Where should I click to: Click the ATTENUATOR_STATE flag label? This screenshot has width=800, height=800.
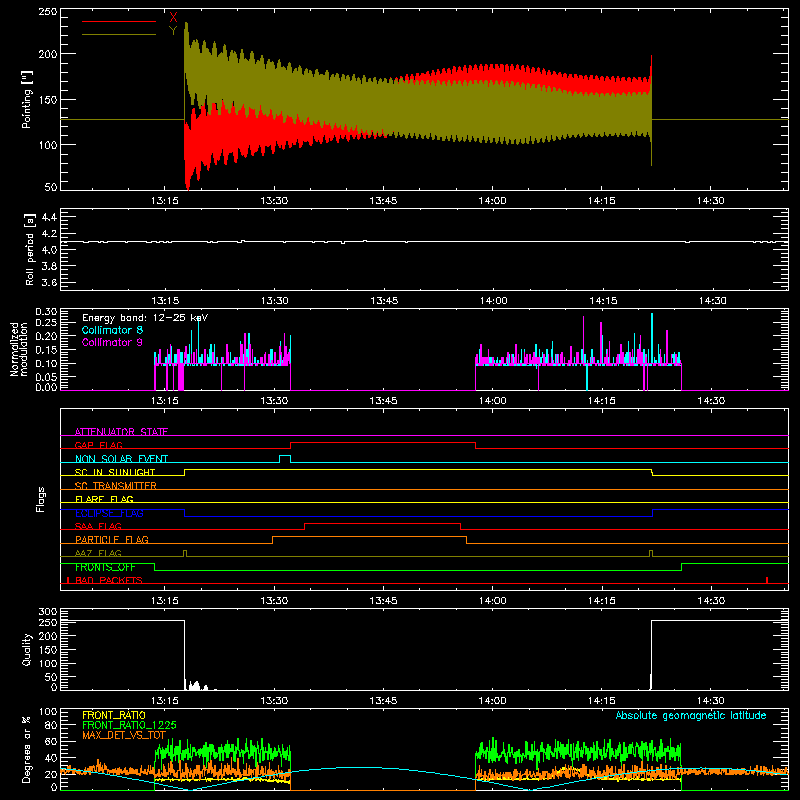(x=121, y=432)
